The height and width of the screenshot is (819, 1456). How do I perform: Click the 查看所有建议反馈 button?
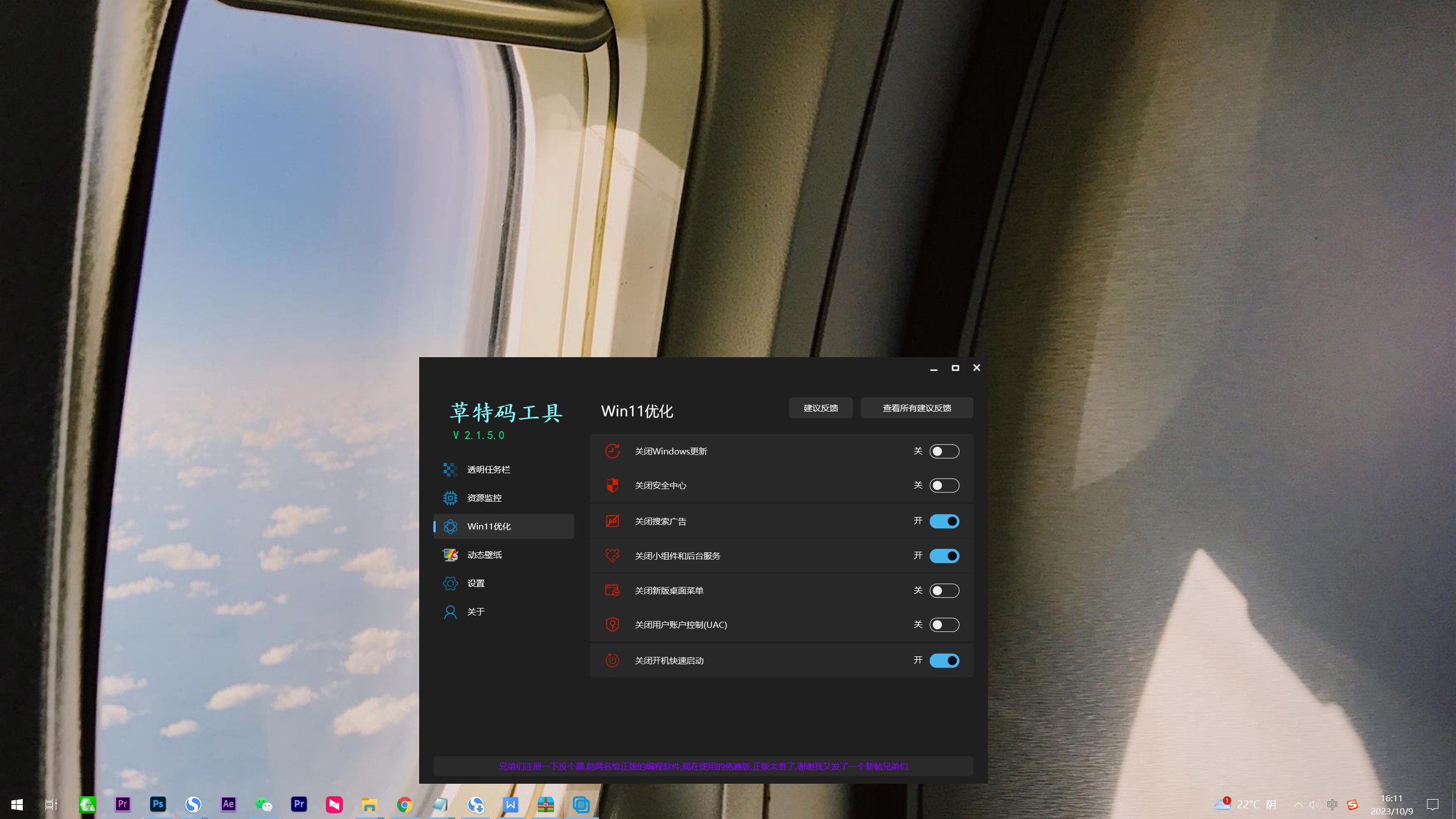pyautogui.click(x=917, y=408)
